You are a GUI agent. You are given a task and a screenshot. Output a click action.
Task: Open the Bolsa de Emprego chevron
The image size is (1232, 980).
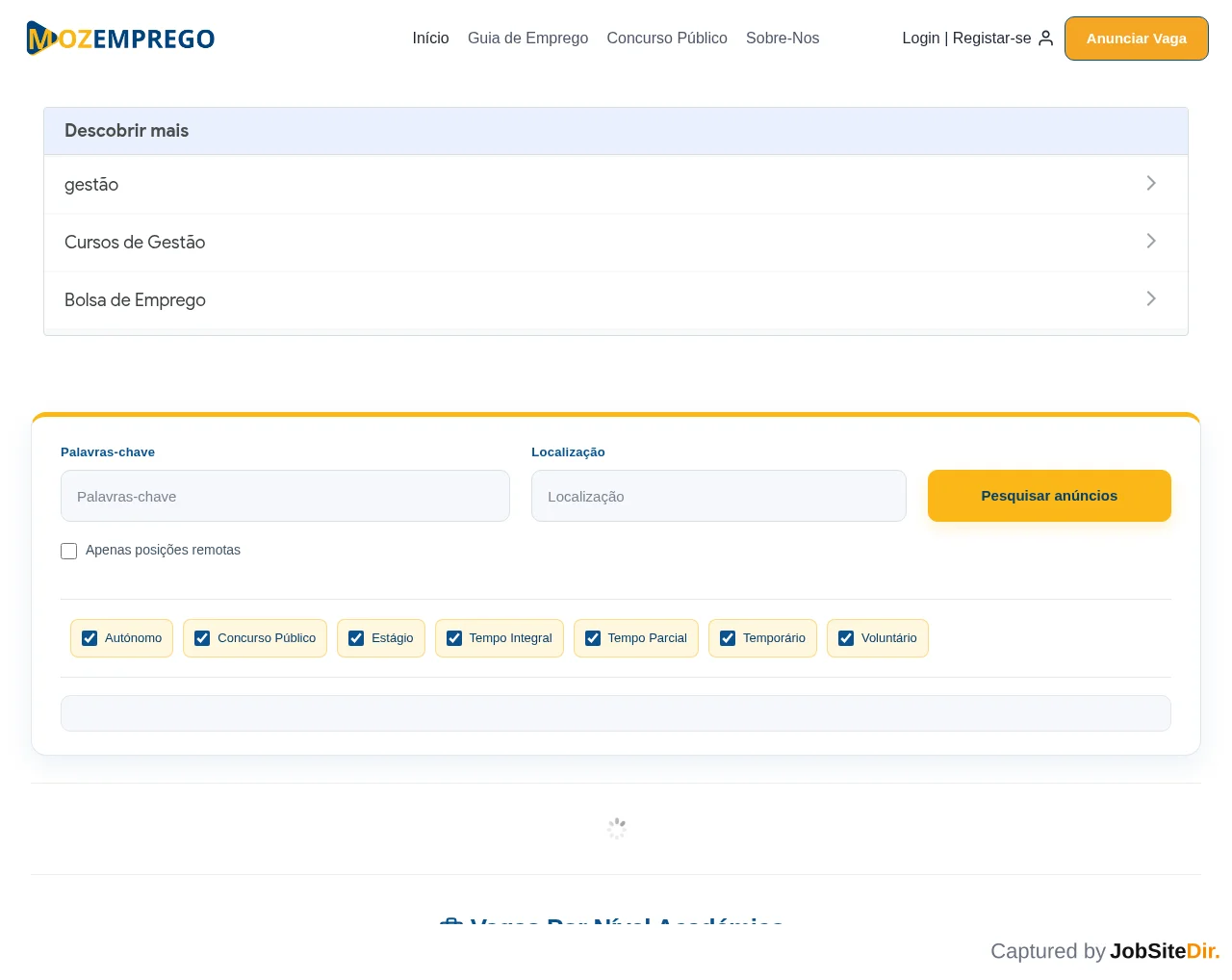(x=1151, y=298)
